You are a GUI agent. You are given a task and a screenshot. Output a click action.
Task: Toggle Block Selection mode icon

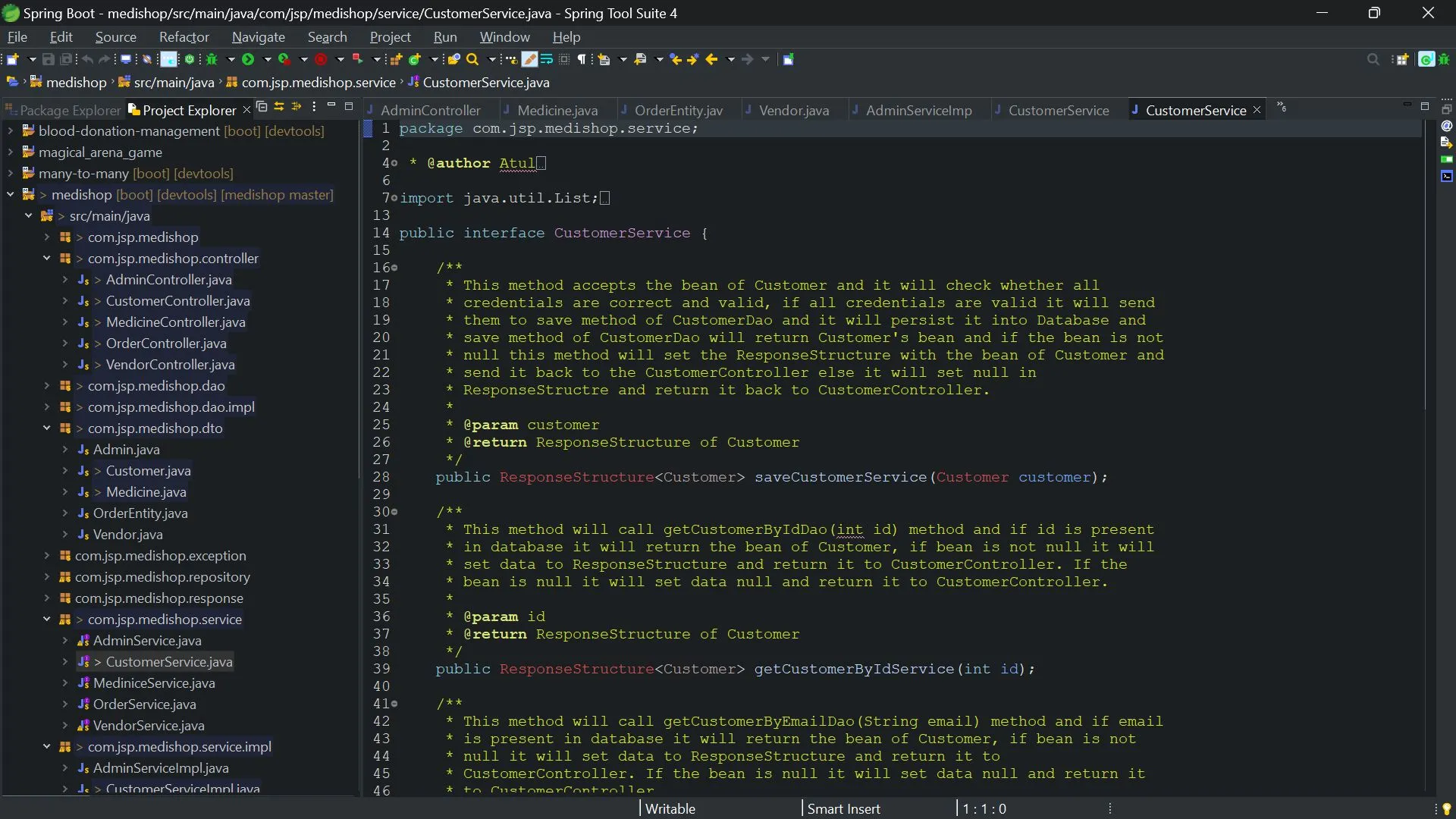[564, 59]
